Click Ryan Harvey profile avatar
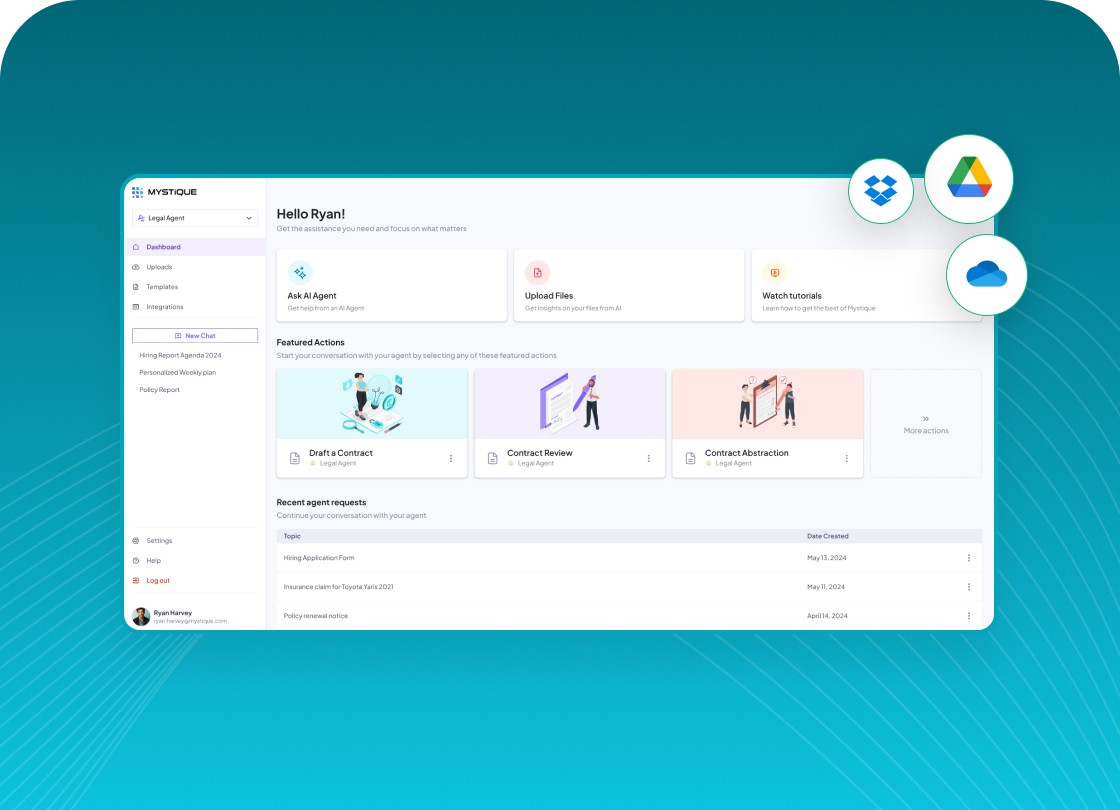 [x=141, y=616]
